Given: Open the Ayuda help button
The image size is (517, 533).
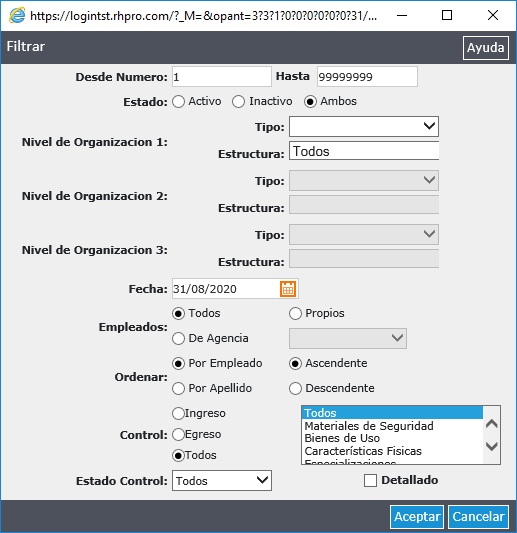Looking at the screenshot, I should coord(485,48).
